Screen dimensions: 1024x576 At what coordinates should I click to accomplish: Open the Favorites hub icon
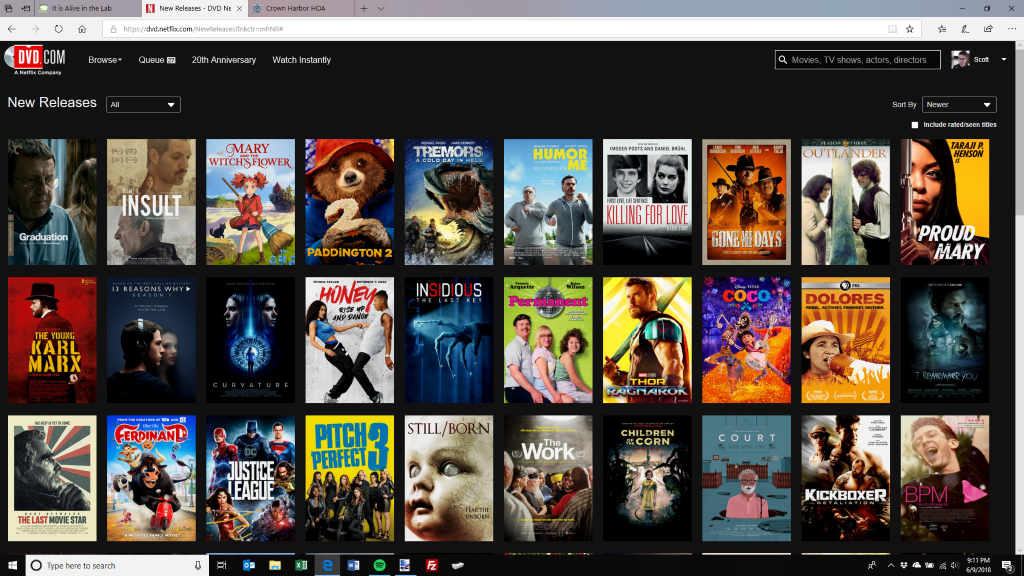pos(942,29)
